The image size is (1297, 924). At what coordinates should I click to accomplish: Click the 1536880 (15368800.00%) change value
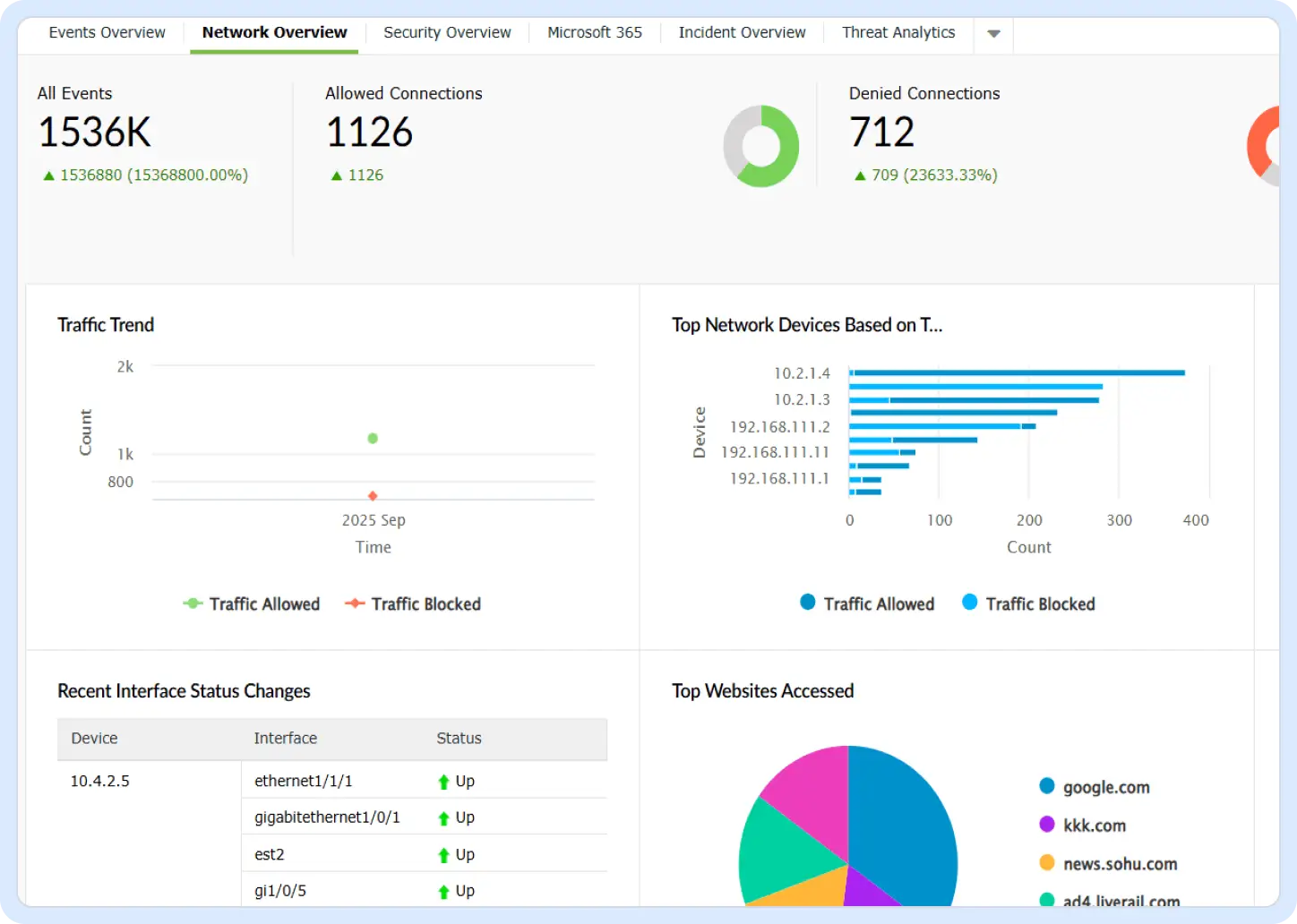coord(154,175)
